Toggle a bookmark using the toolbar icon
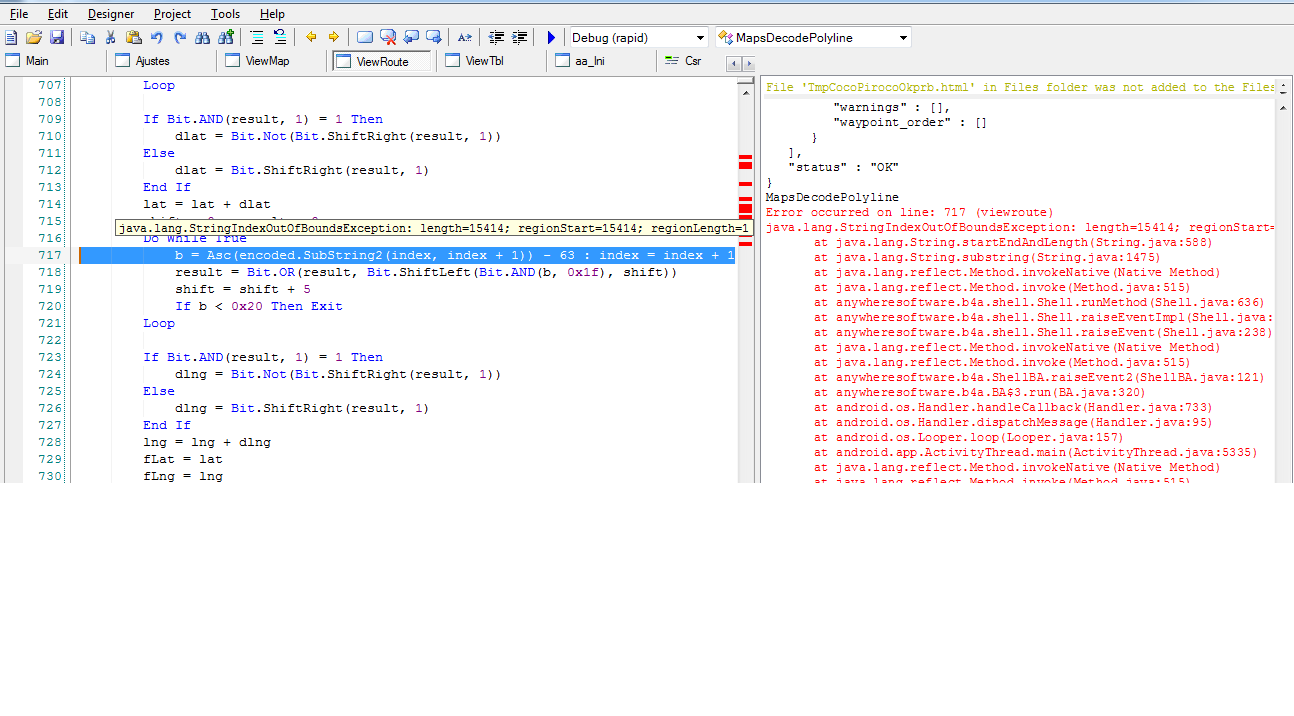The height and width of the screenshot is (716, 1294). pos(365,37)
